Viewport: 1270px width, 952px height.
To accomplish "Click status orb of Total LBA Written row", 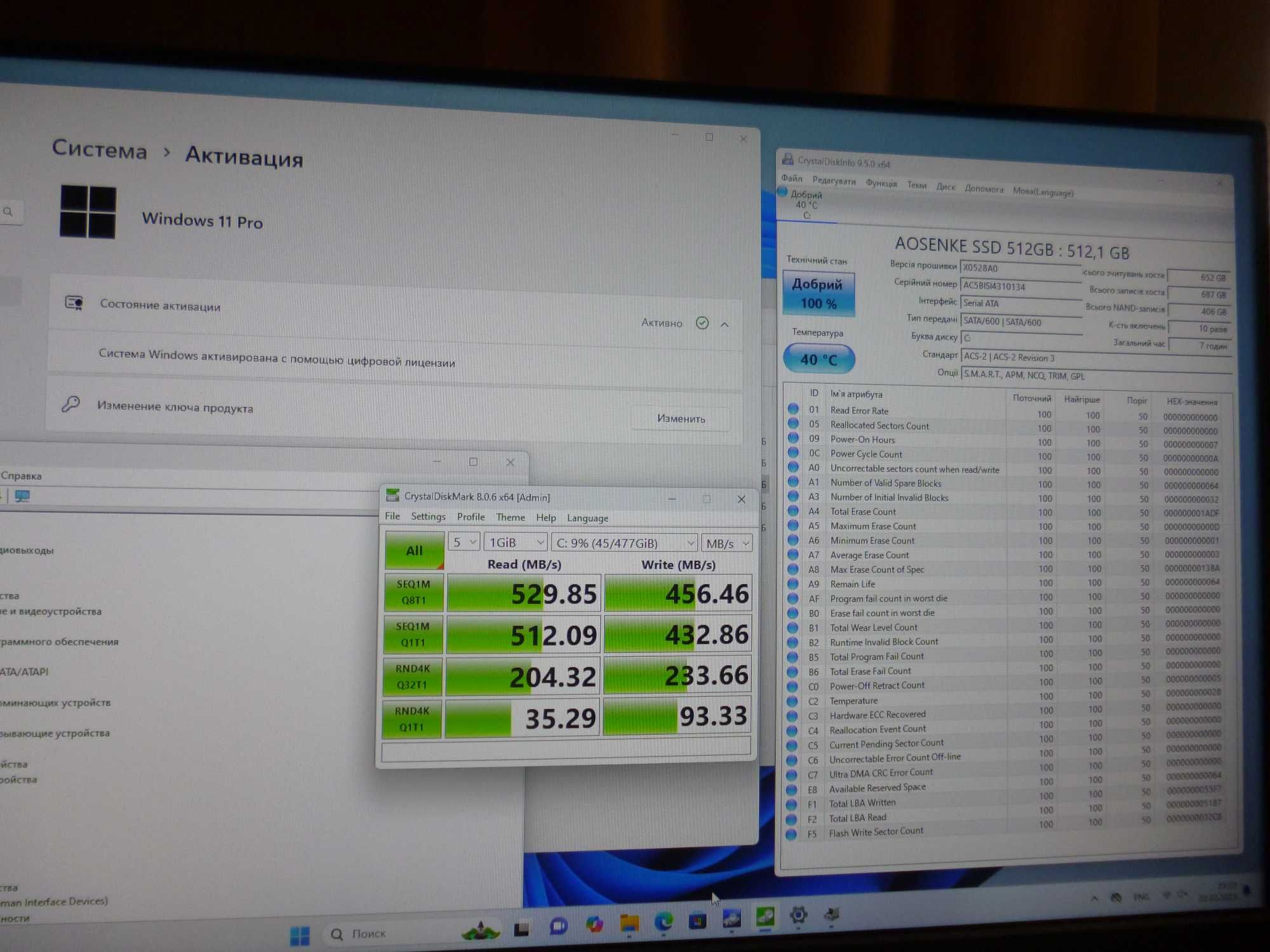I will (791, 804).
